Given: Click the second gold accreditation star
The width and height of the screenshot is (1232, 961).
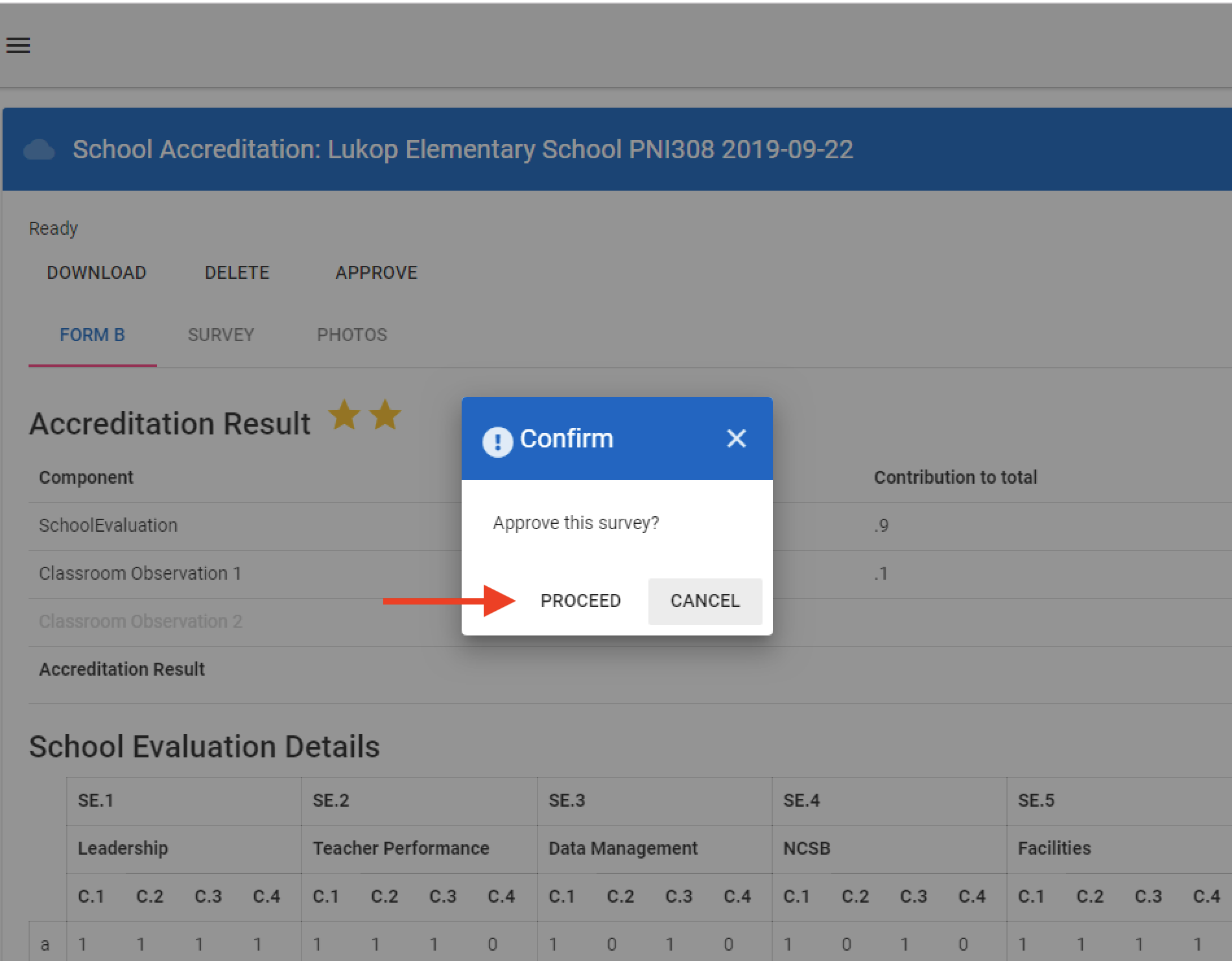Looking at the screenshot, I should (385, 415).
